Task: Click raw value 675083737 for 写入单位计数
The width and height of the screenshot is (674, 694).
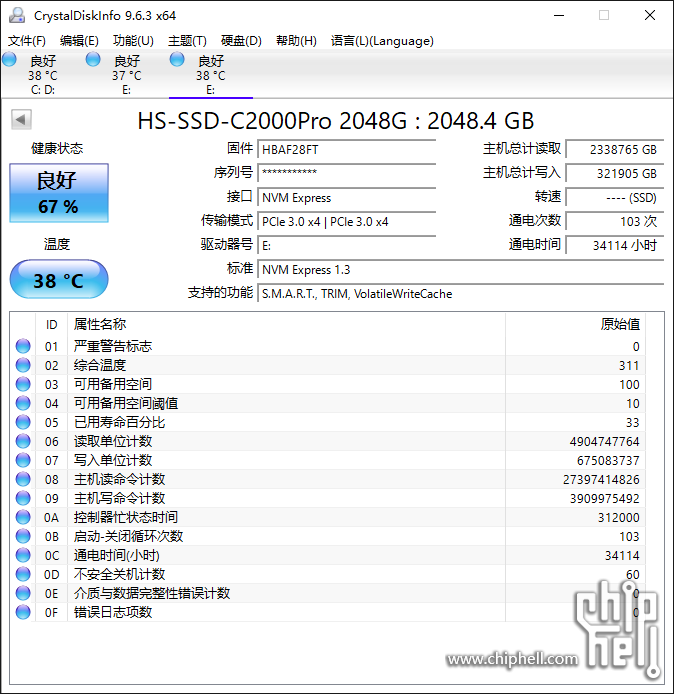Action: point(608,460)
